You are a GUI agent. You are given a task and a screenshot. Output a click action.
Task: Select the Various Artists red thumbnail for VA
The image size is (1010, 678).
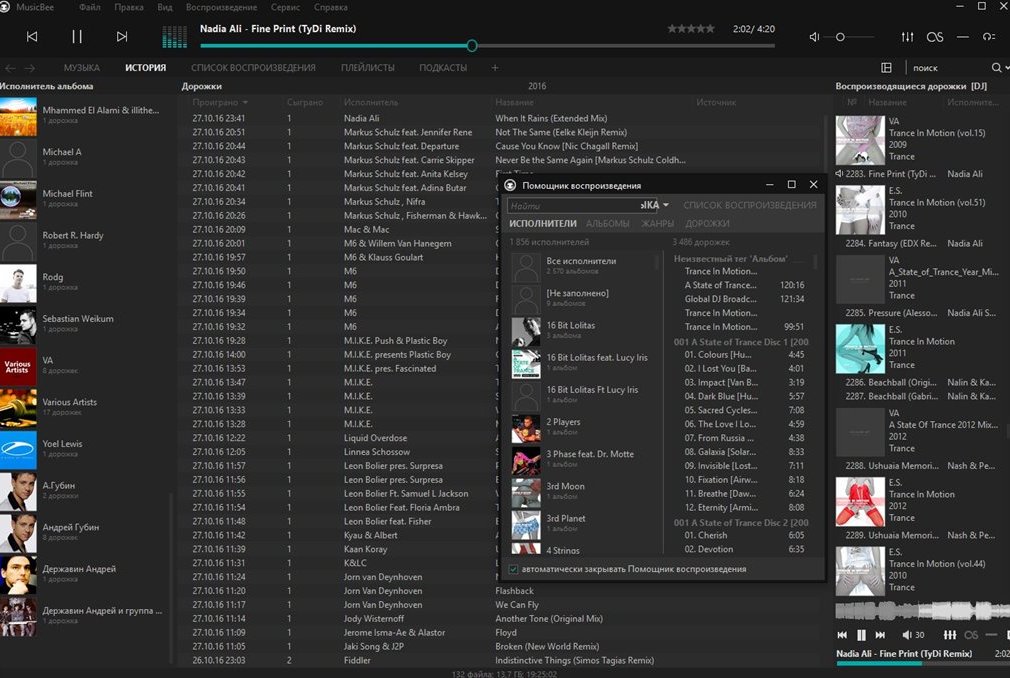tap(18, 366)
